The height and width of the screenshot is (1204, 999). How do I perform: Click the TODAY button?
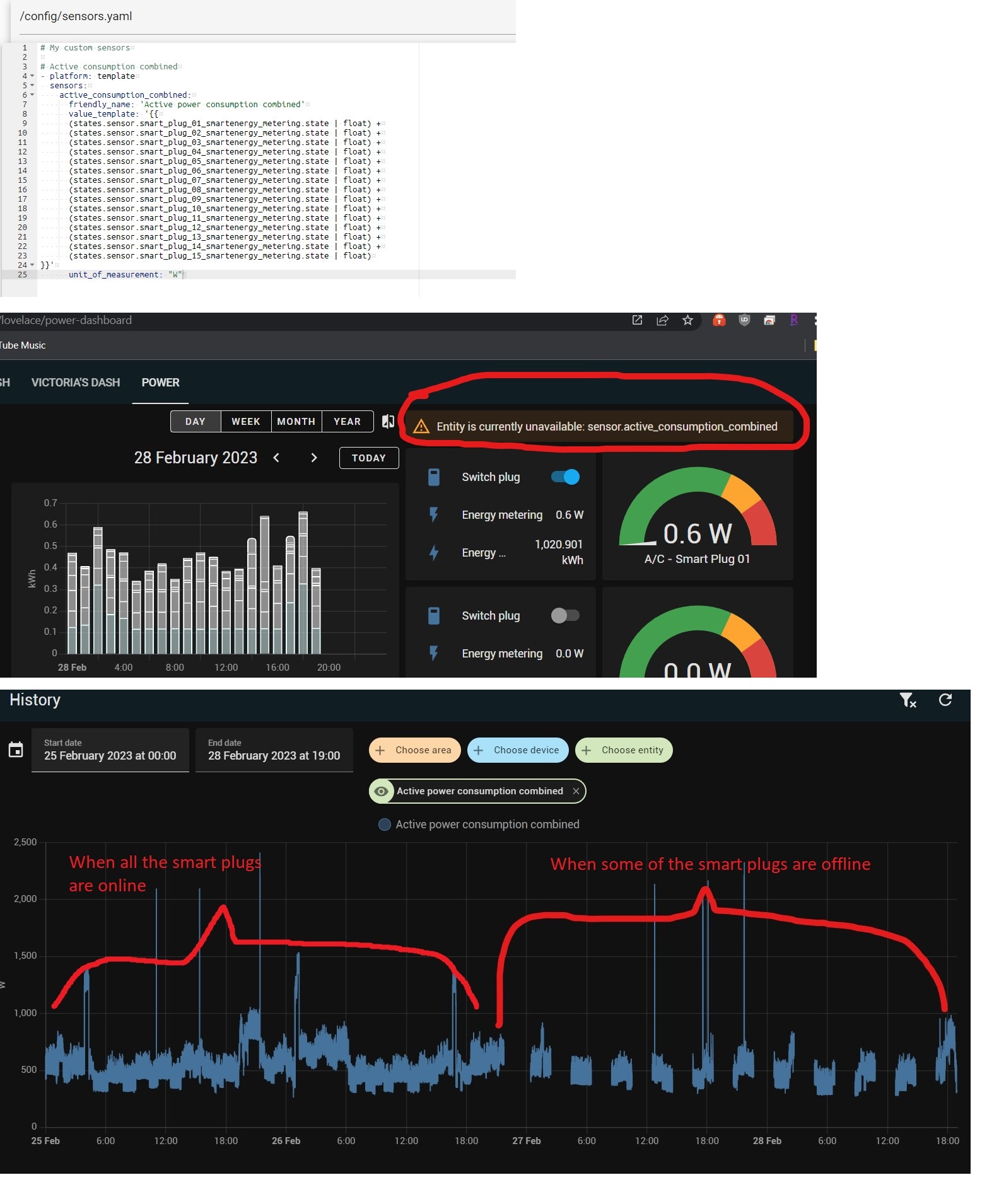[369, 458]
